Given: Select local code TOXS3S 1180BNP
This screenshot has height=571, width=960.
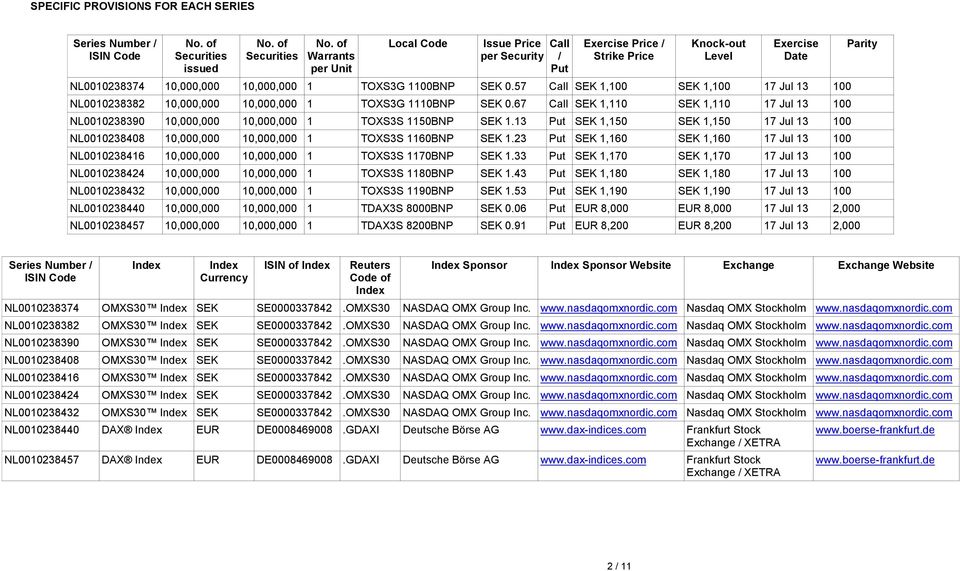Looking at the screenshot, I should click(x=407, y=173).
